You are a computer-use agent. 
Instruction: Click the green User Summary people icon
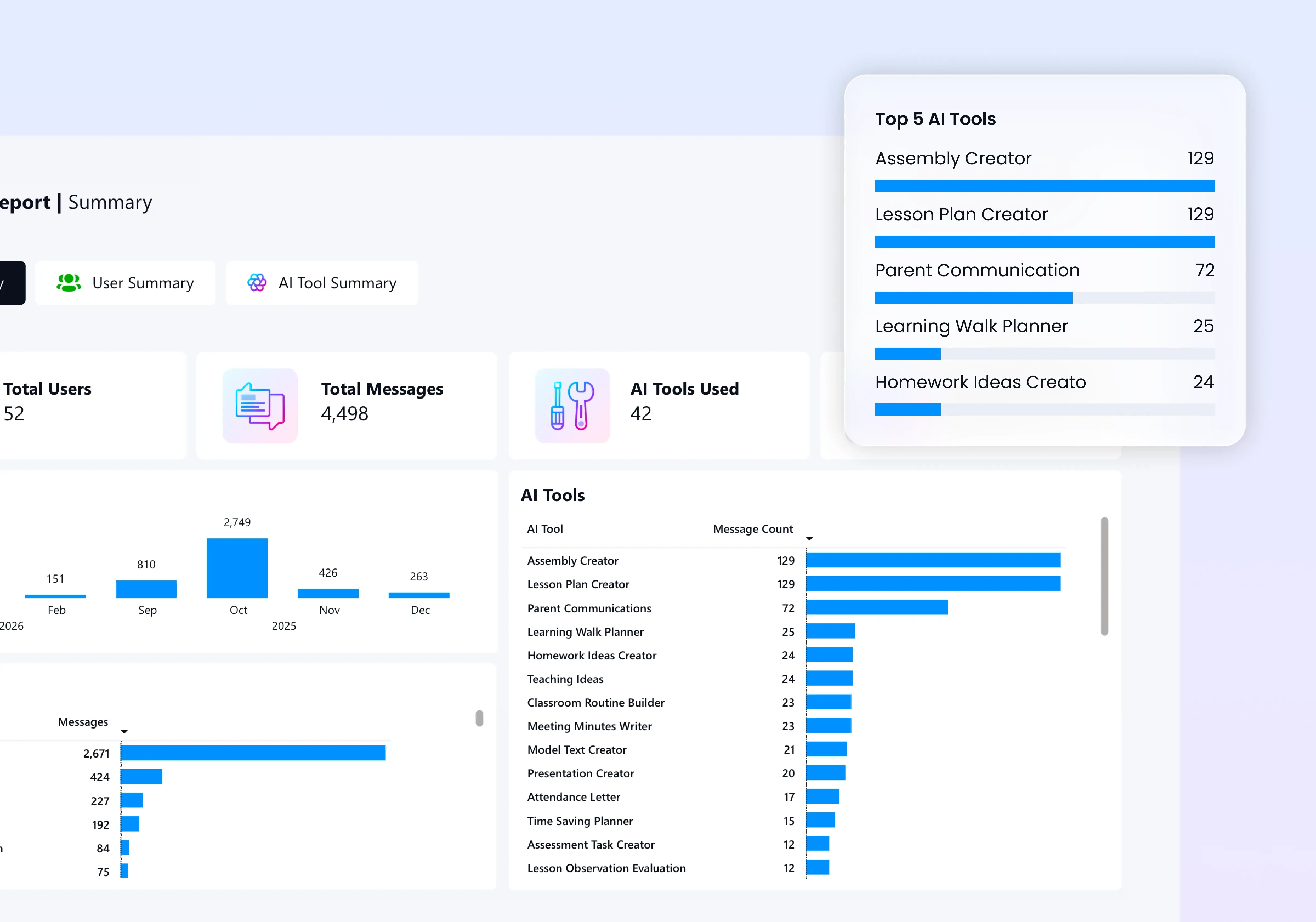(x=69, y=283)
